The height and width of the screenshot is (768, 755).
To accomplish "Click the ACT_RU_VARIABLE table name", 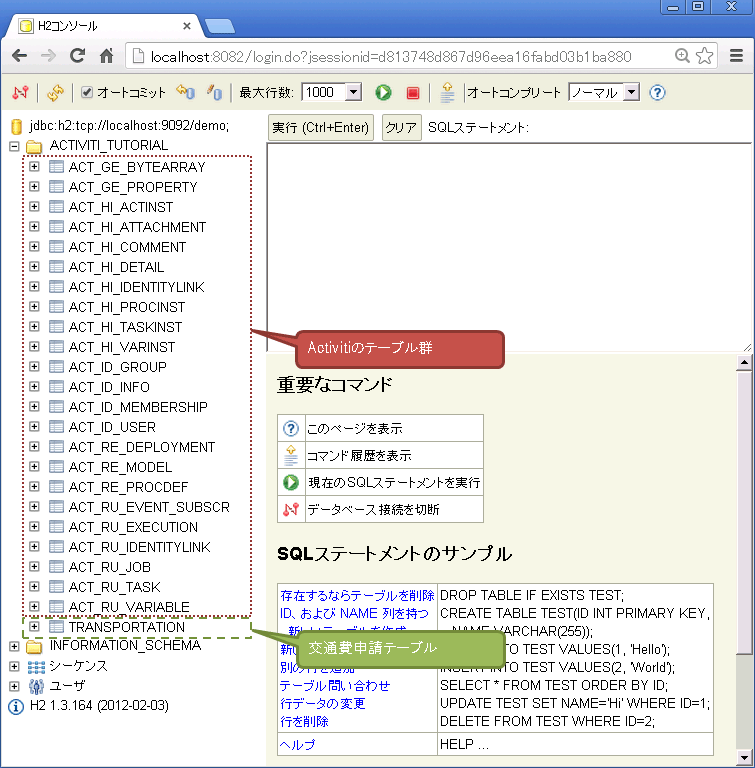I will [x=129, y=607].
